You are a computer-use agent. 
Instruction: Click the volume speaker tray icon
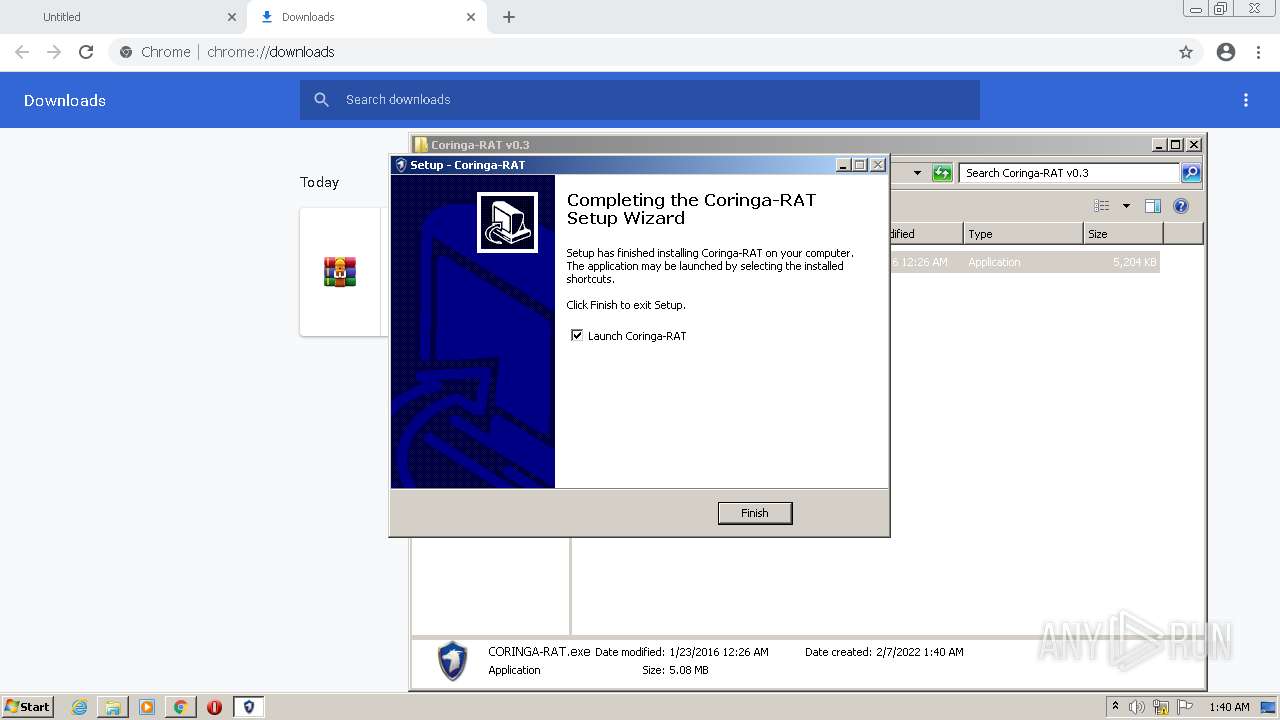pyautogui.click(x=1136, y=707)
